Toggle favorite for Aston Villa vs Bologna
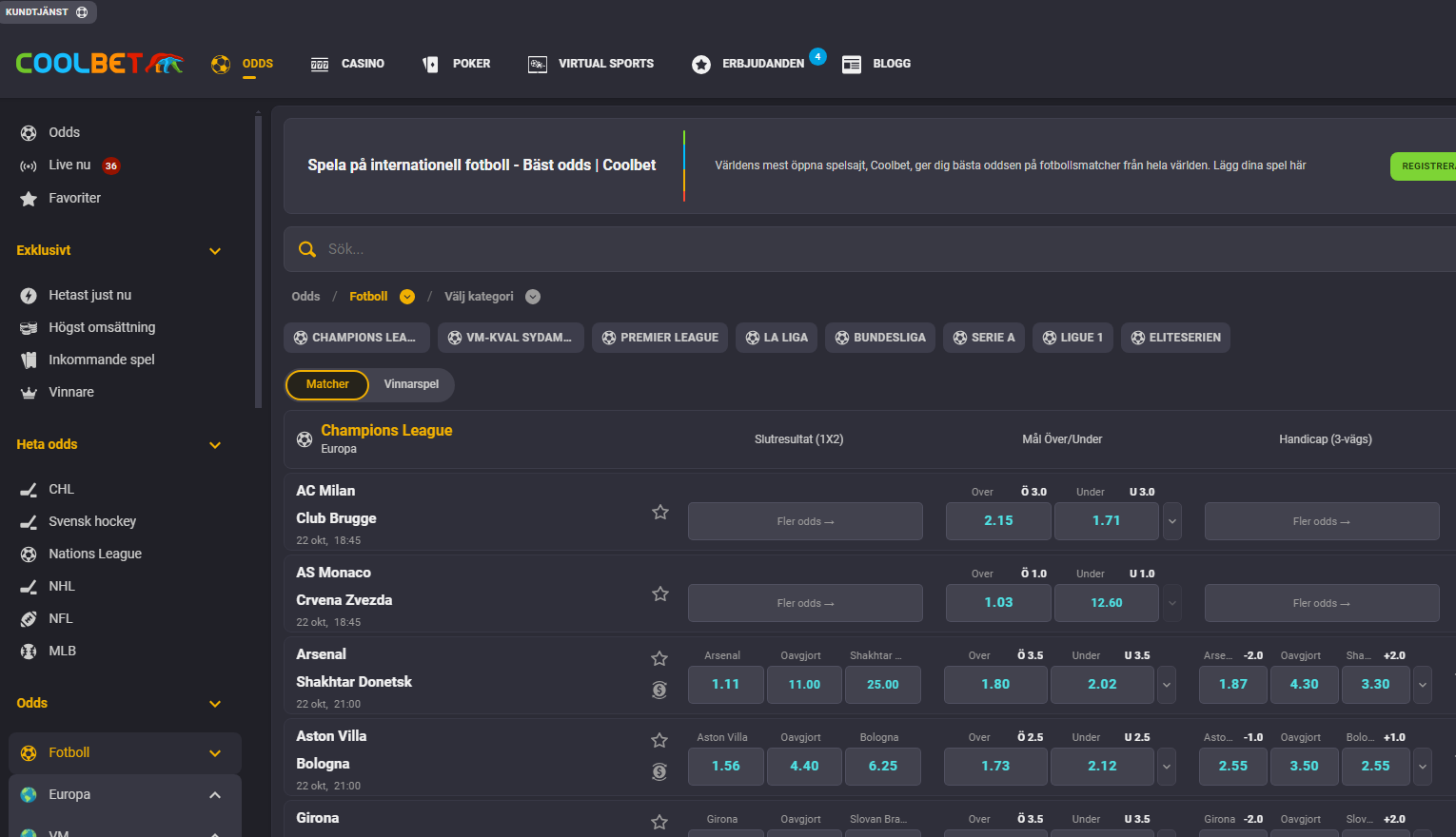Screen dimensions: 1456x837 [659, 740]
